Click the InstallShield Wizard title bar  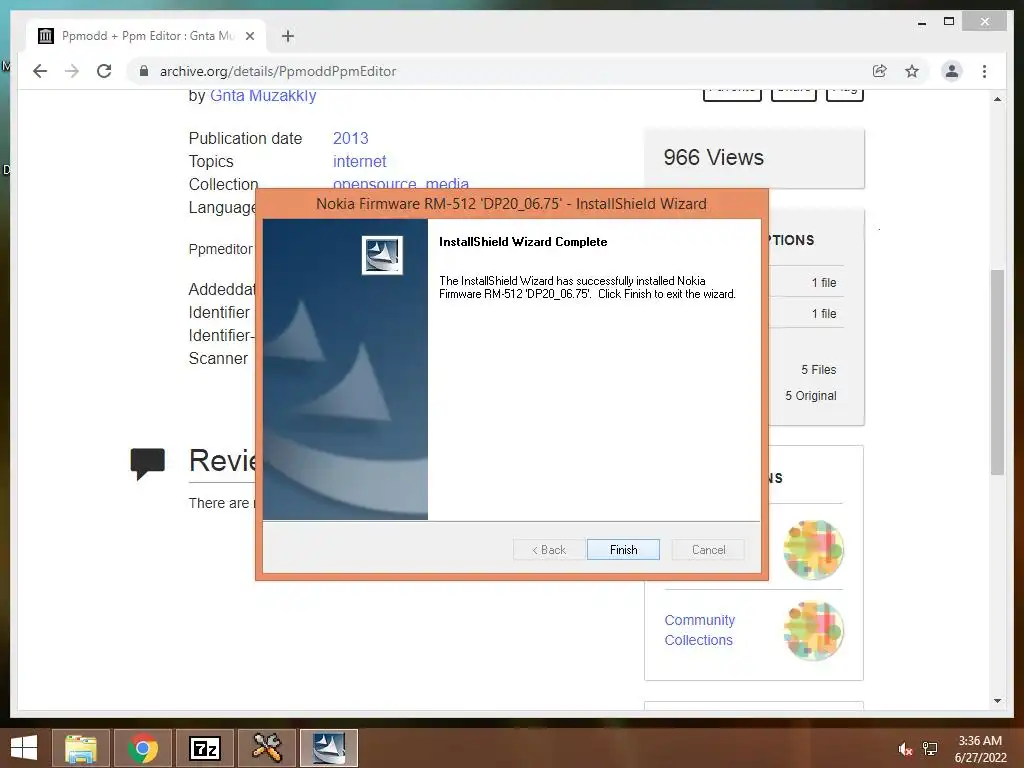511,204
